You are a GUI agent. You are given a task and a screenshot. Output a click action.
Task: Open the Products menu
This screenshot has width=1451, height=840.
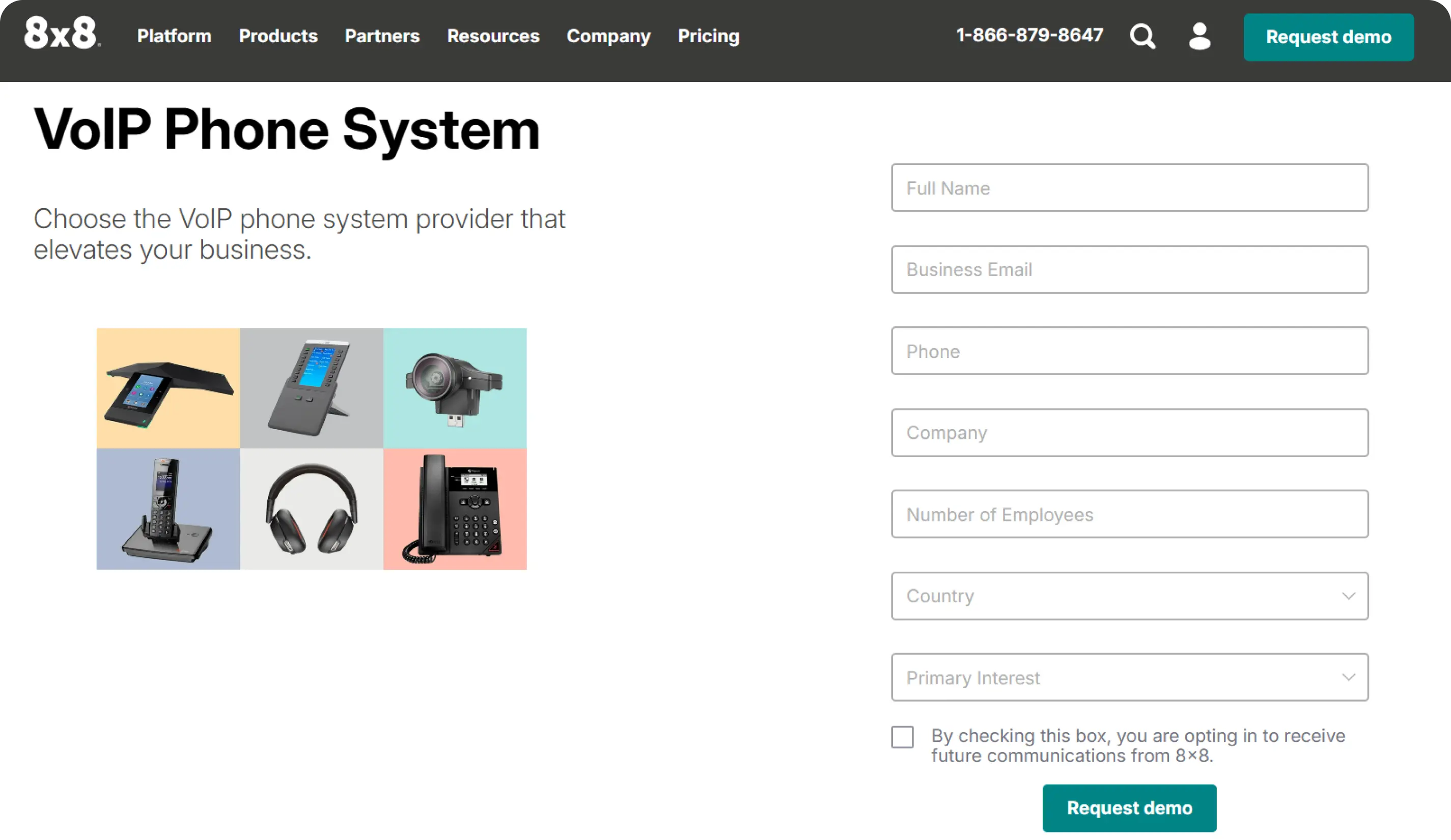pos(278,36)
